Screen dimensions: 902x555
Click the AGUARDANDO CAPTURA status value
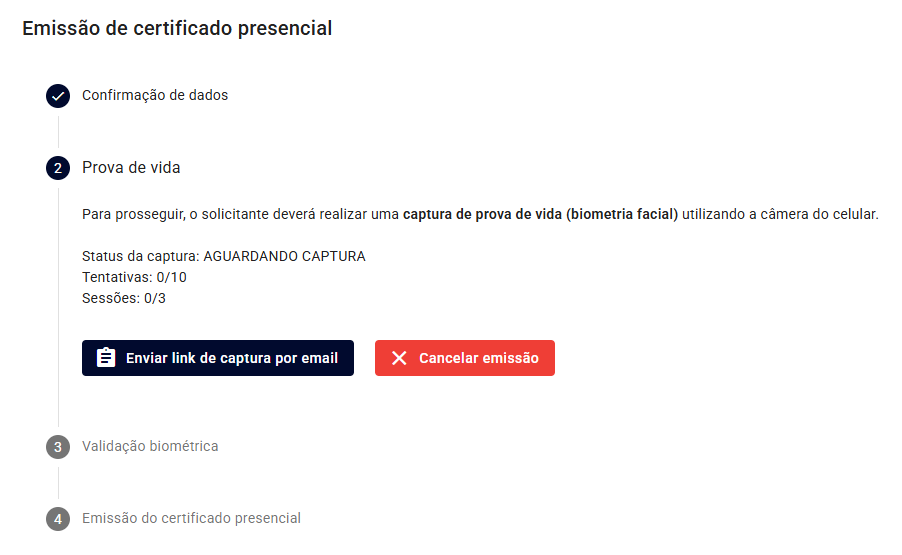coord(284,256)
